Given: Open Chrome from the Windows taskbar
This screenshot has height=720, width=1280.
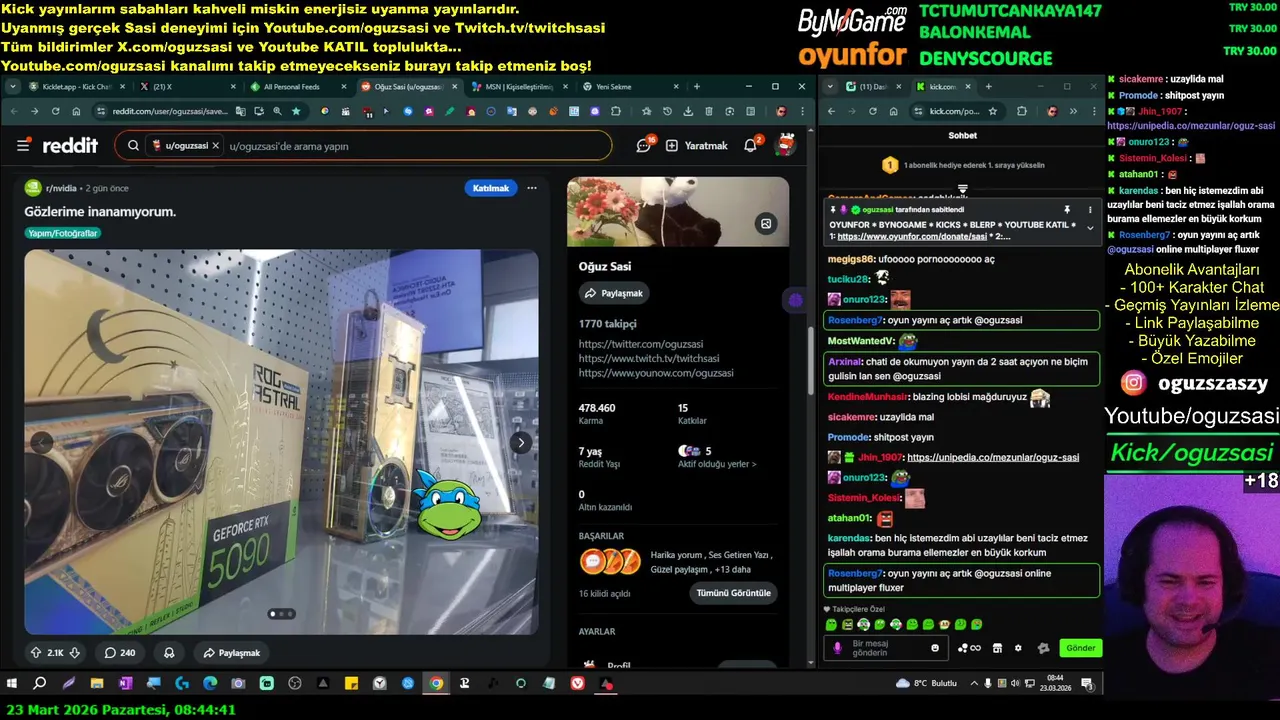Looking at the screenshot, I should pos(437,684).
